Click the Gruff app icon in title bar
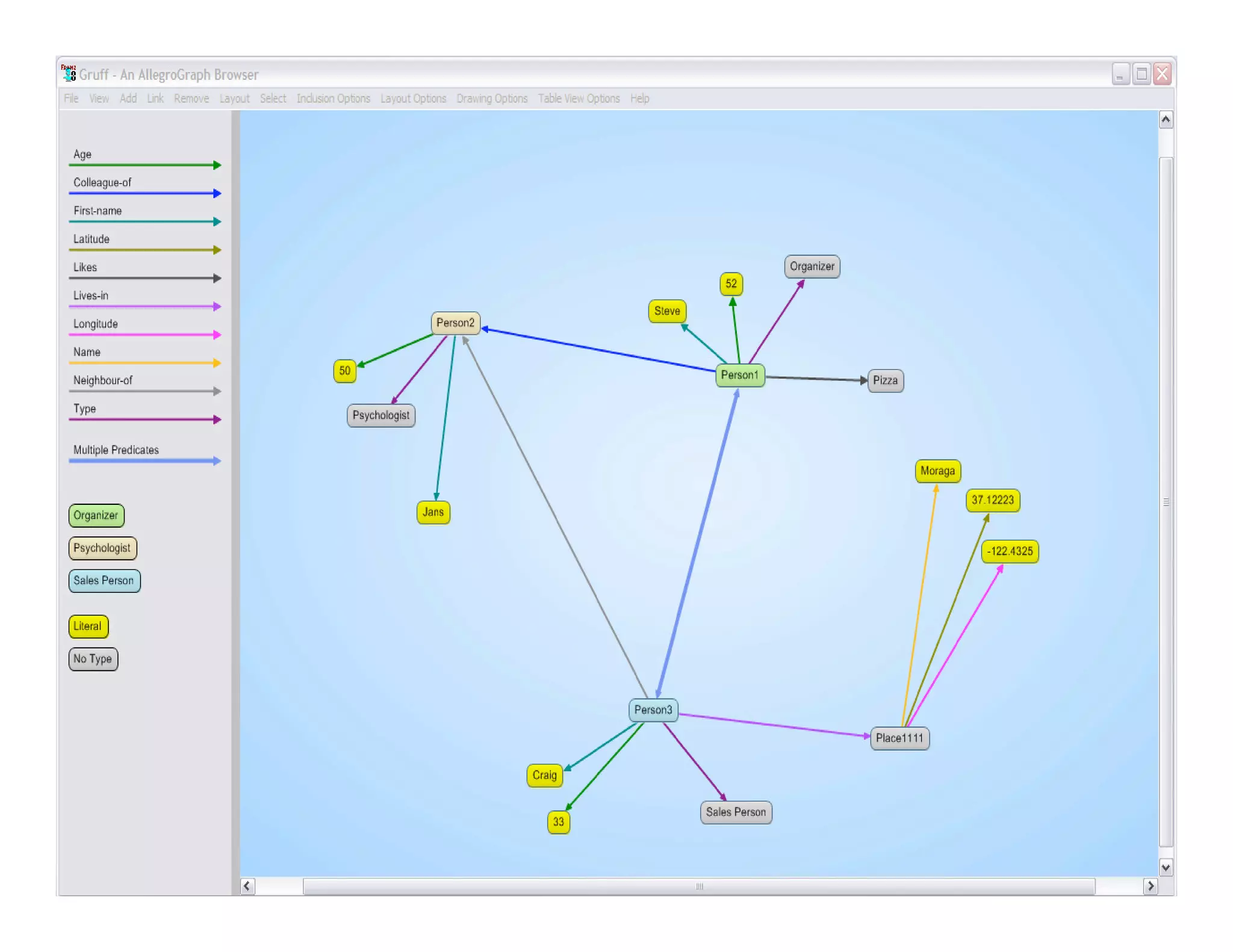This screenshot has height=952, width=1233. [x=69, y=73]
